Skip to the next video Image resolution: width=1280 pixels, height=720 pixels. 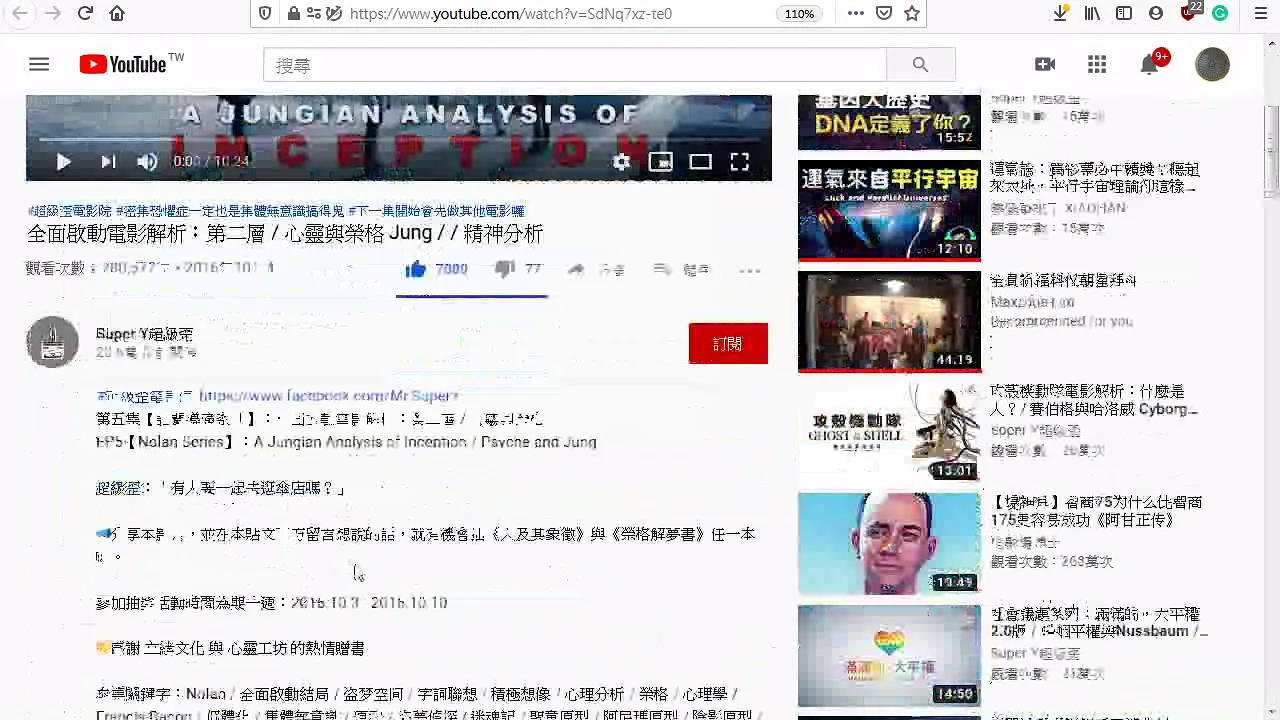coord(108,162)
